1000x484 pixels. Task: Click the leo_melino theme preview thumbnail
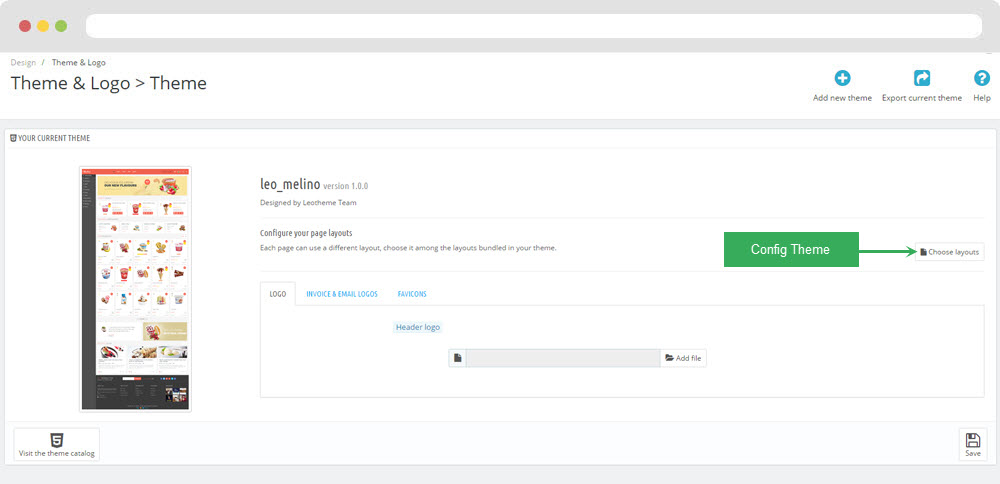(x=135, y=288)
